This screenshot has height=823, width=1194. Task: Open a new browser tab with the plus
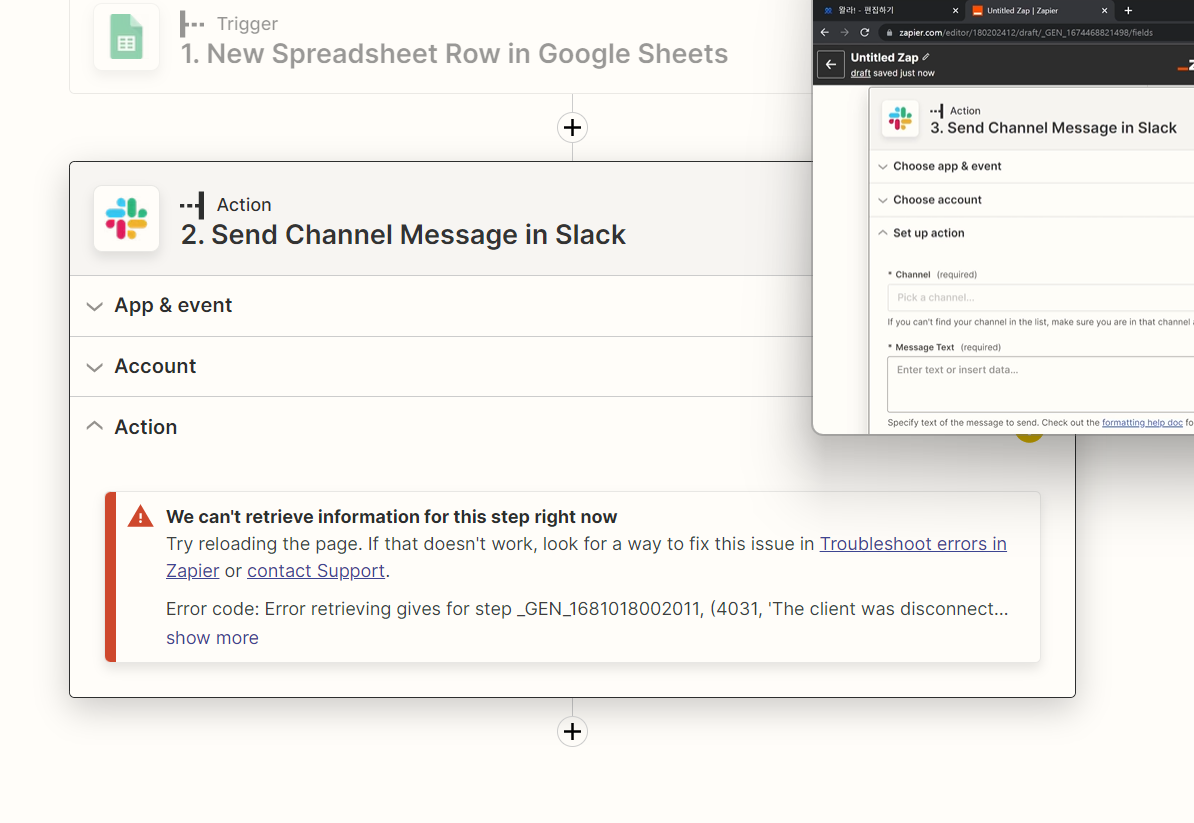tap(1129, 11)
